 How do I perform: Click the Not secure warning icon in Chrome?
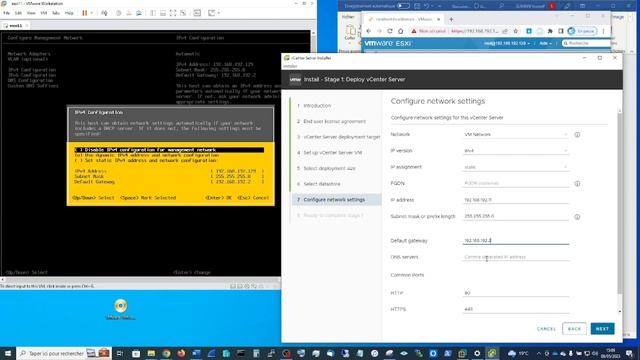click(x=413, y=31)
